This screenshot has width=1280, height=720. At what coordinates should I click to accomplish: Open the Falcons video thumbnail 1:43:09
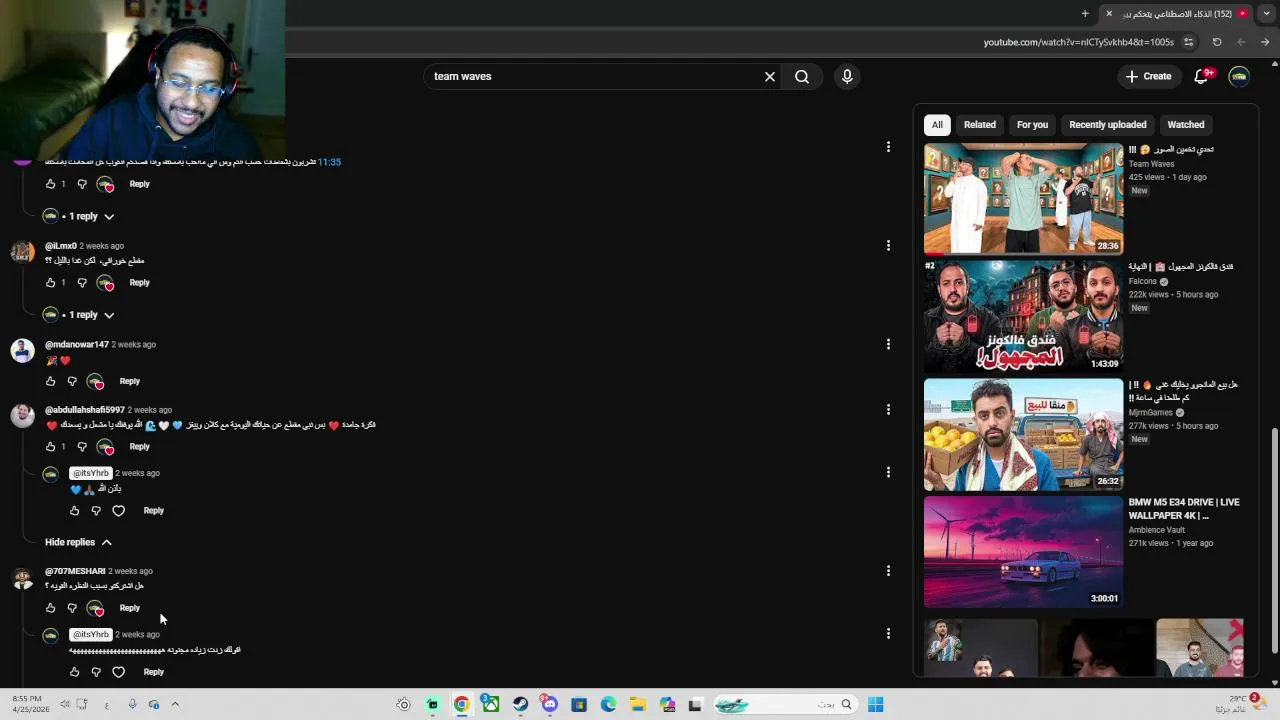[1023, 316]
